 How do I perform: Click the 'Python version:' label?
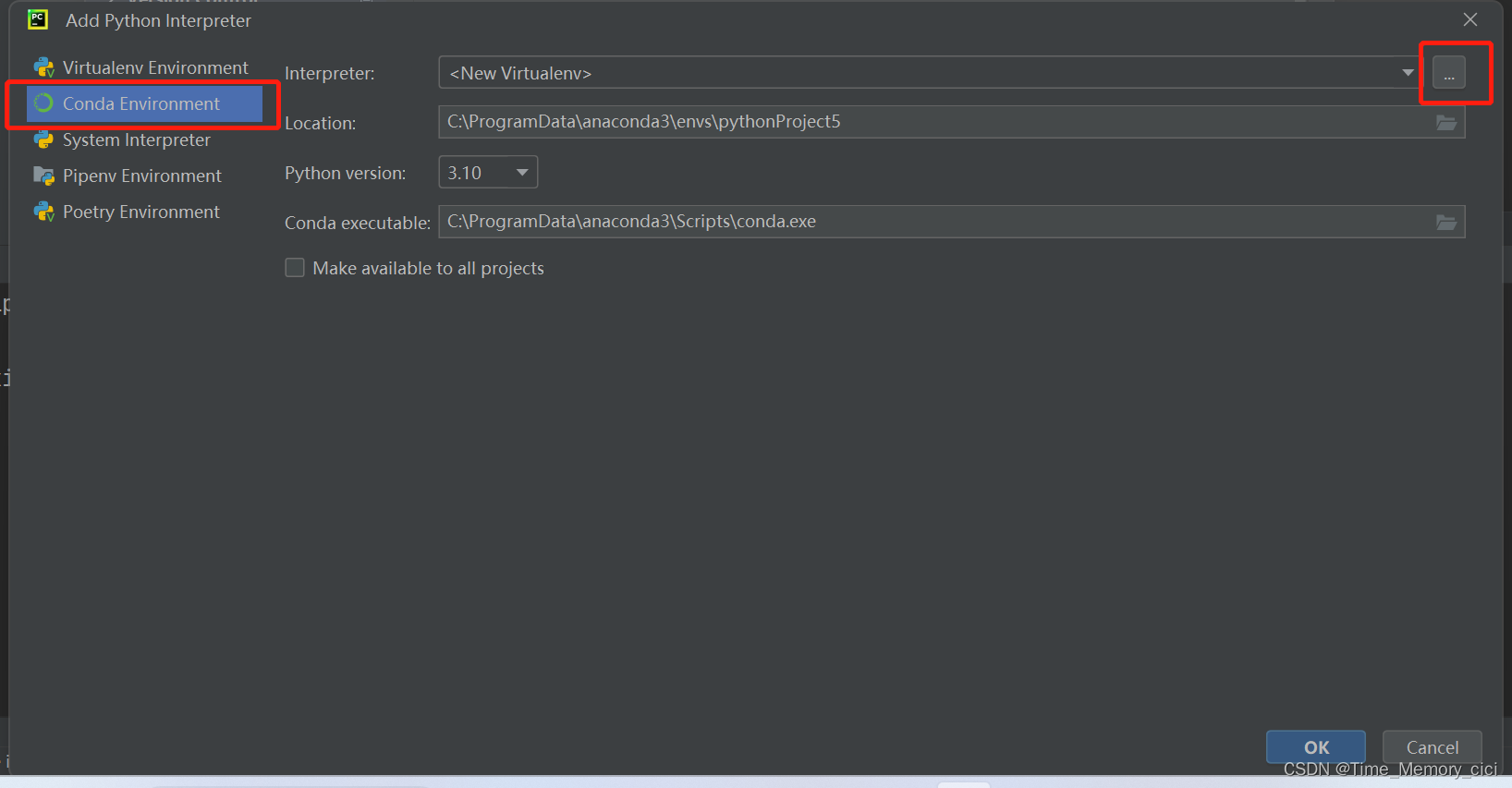pos(346,174)
